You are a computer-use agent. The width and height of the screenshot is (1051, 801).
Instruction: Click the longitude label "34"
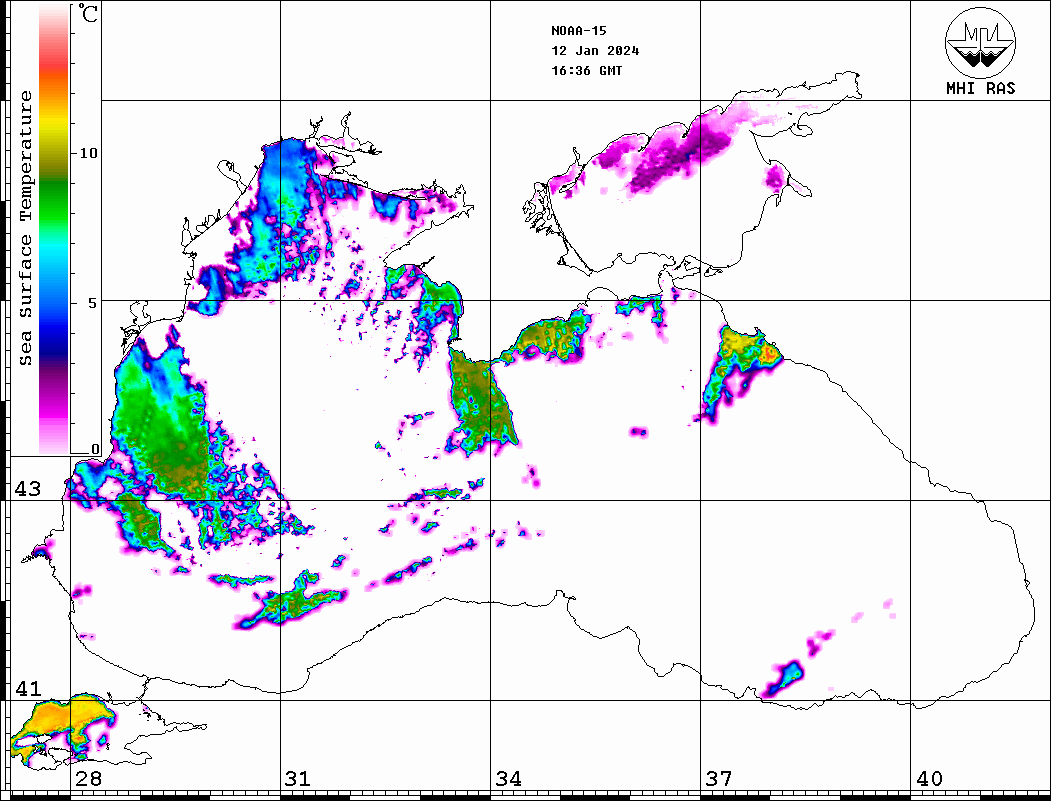coord(508,779)
